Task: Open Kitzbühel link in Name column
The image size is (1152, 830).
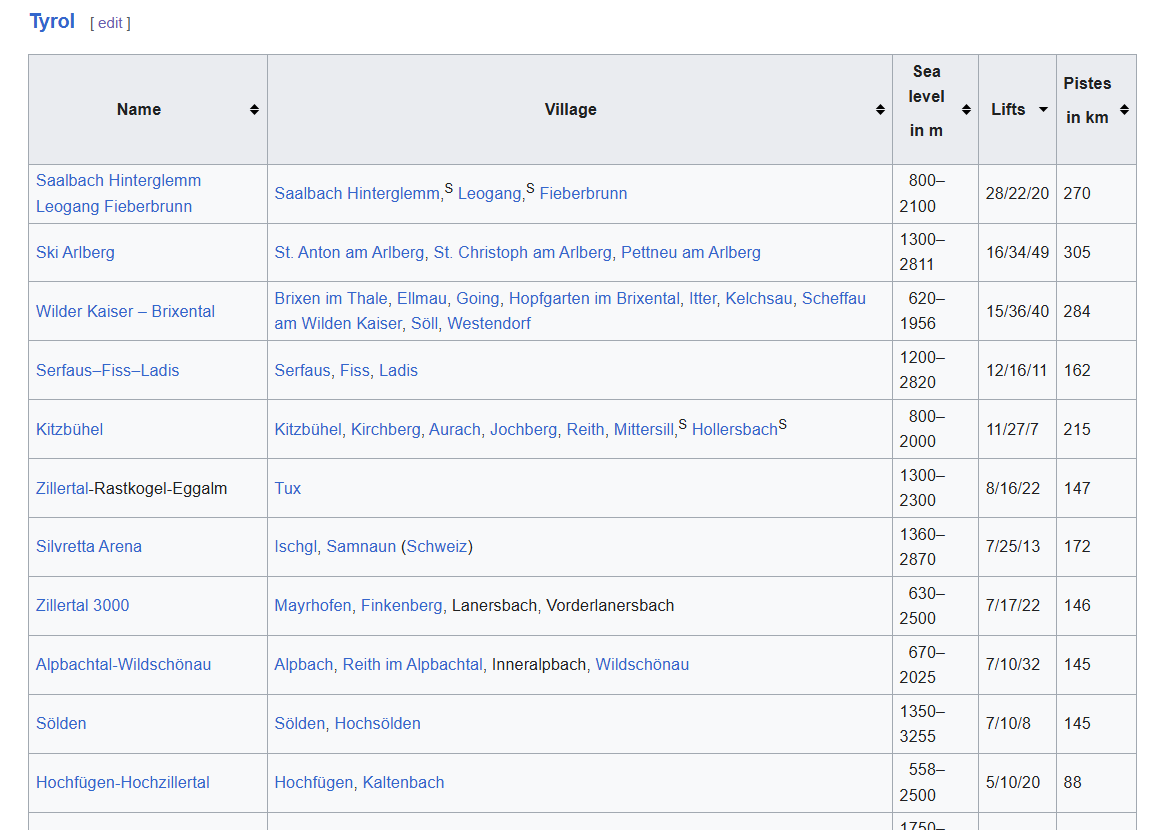Action: click(x=69, y=430)
